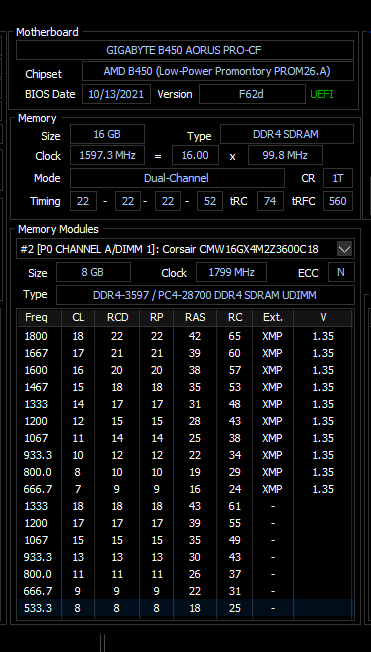This screenshot has width=371, height=652.
Task: Click the BIOS version field F62d
Action: (252, 94)
